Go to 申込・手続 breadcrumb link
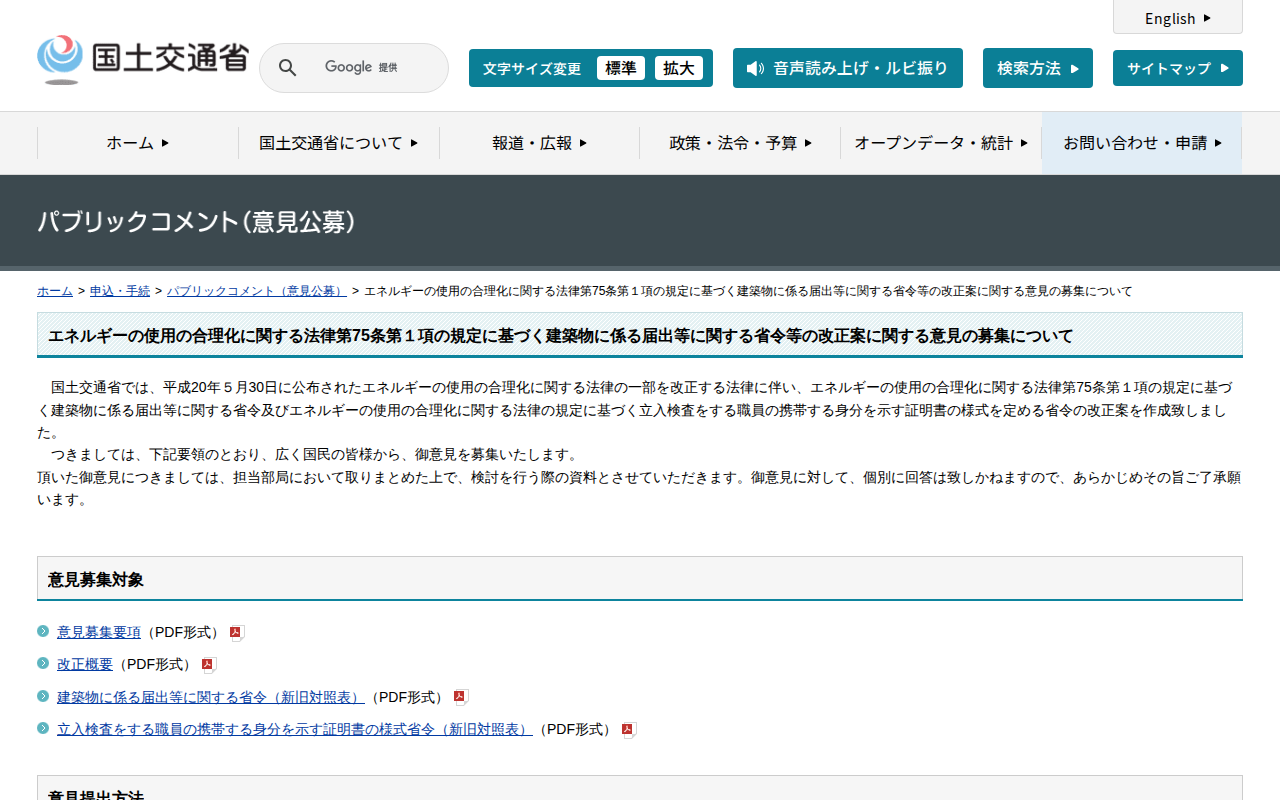Viewport: 1280px width, 800px height. click(120, 291)
